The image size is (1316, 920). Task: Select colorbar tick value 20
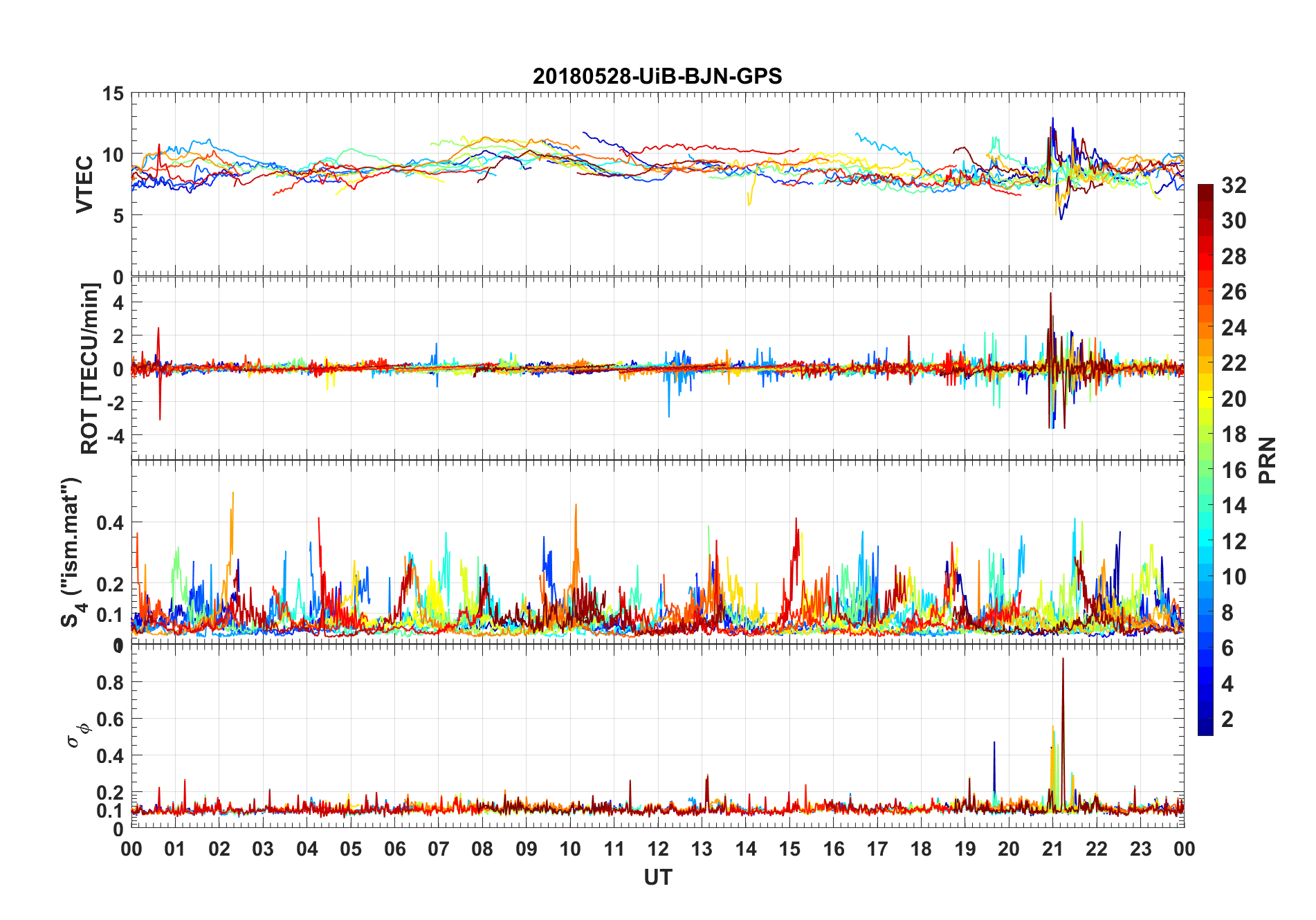1234,398
